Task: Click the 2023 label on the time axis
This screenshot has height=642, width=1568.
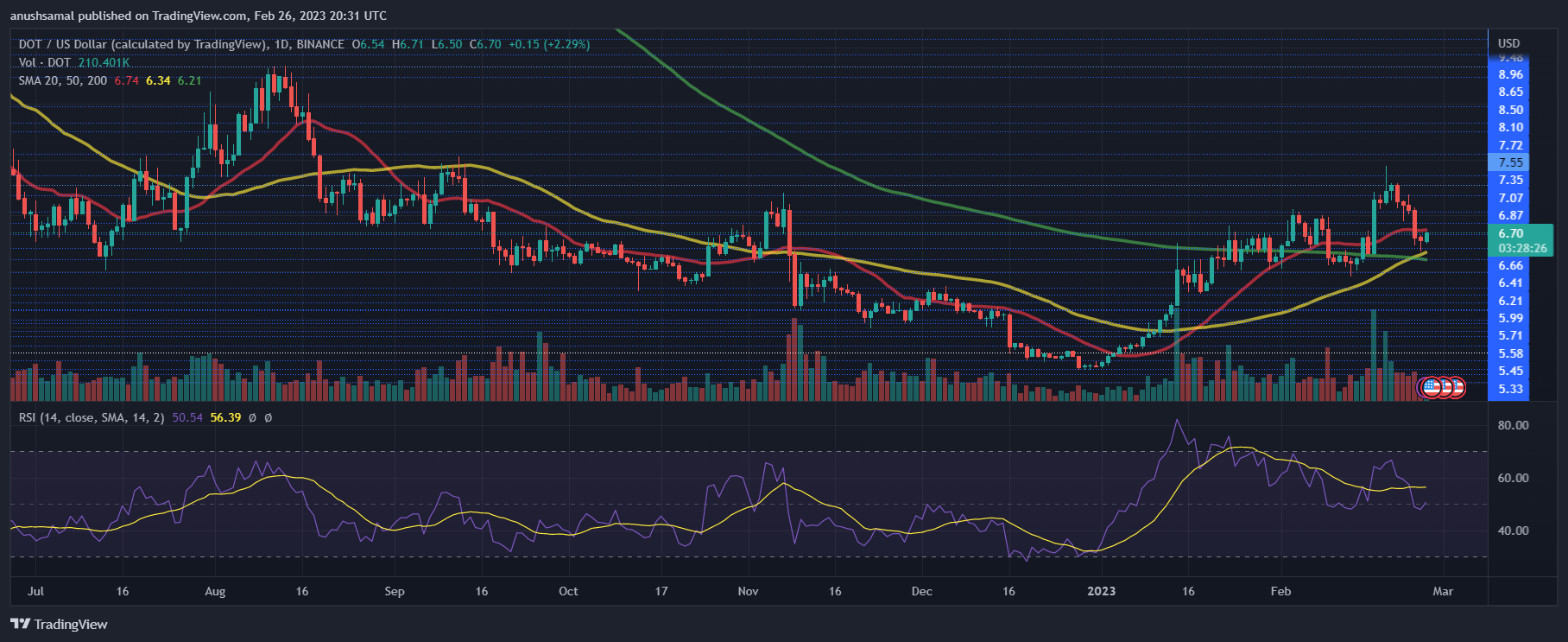Action: tap(1101, 591)
